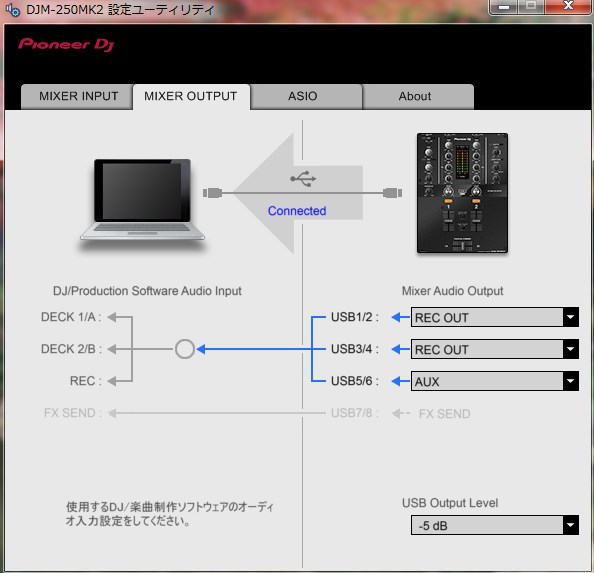Viewport: 594px width, 573px height.
Task: Click the USB plug near the laptop
Action: pyautogui.click(x=213, y=193)
